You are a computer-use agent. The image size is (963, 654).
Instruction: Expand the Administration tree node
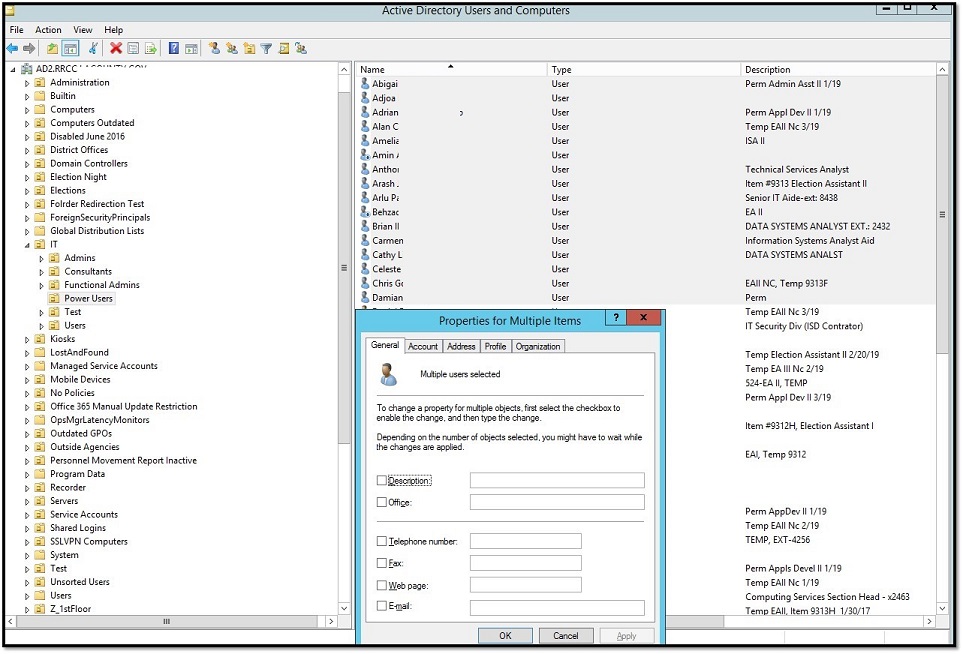27,83
